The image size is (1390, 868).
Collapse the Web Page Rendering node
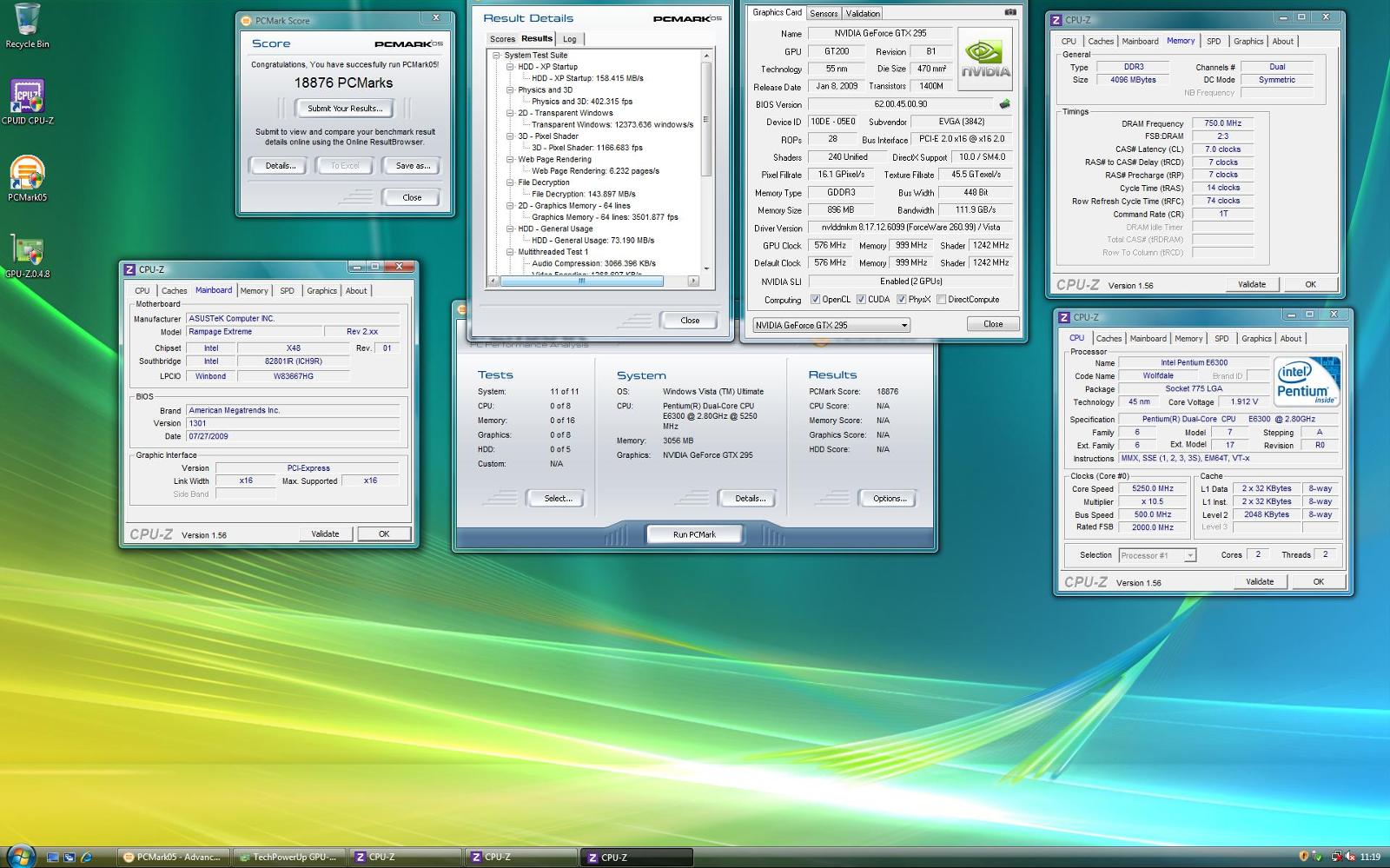tap(510, 159)
